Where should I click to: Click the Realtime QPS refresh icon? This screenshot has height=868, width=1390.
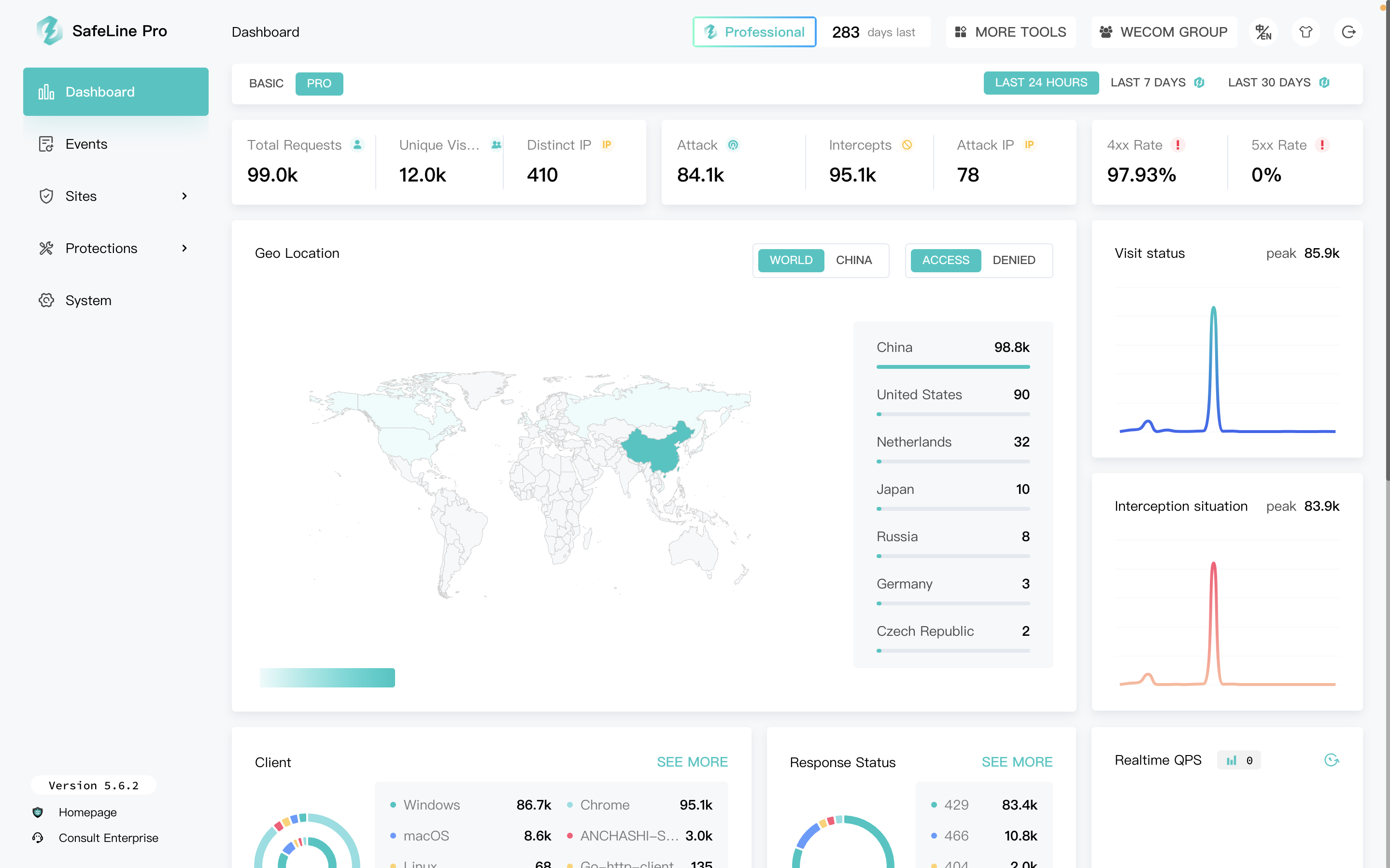tap(1331, 760)
